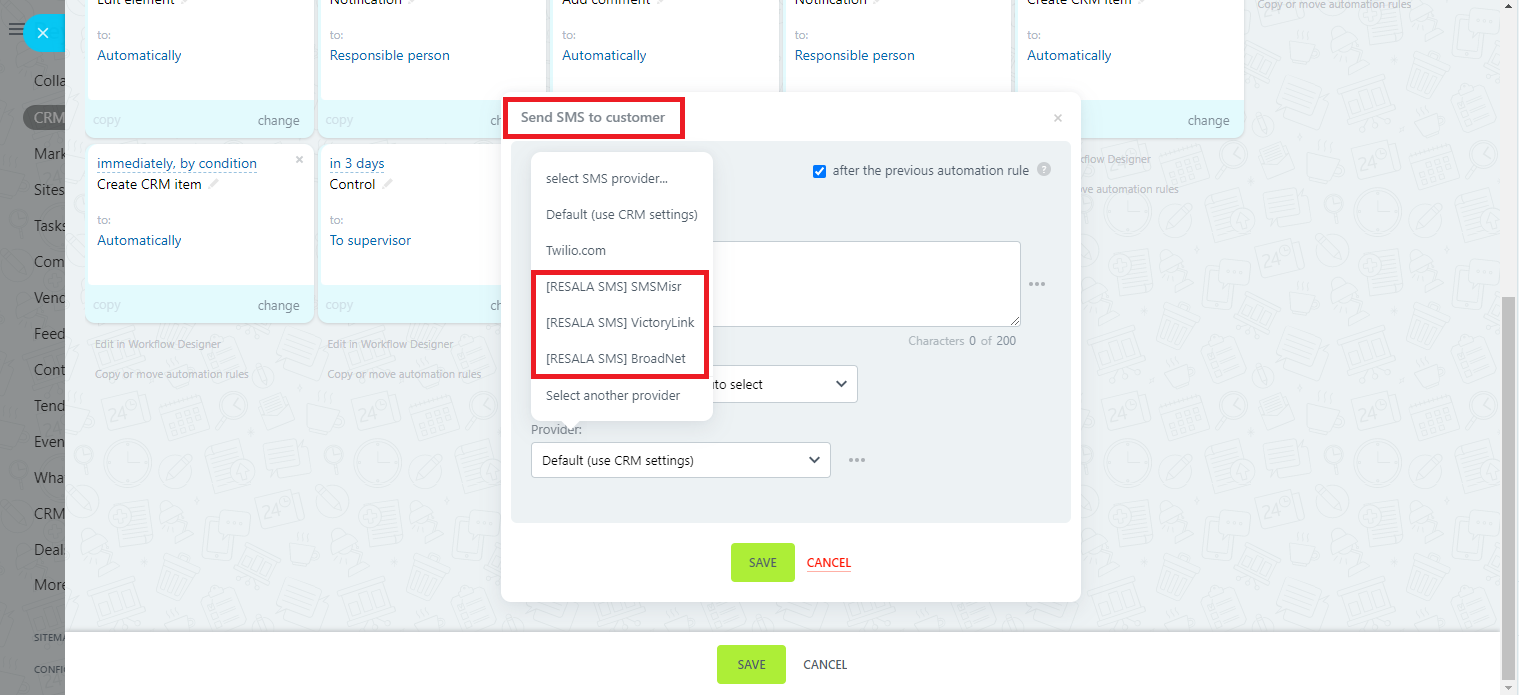Open the hamburger menu in the sidebar
Screen dimensions: 1519x695
14,30
